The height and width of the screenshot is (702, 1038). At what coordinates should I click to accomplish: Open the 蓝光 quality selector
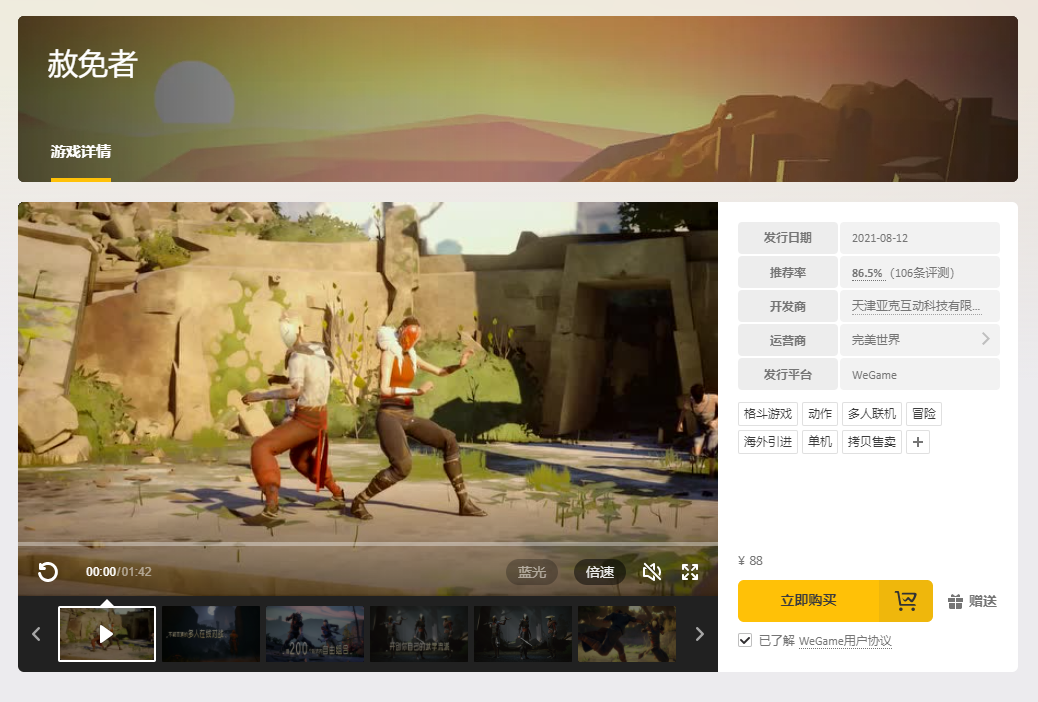pos(532,572)
